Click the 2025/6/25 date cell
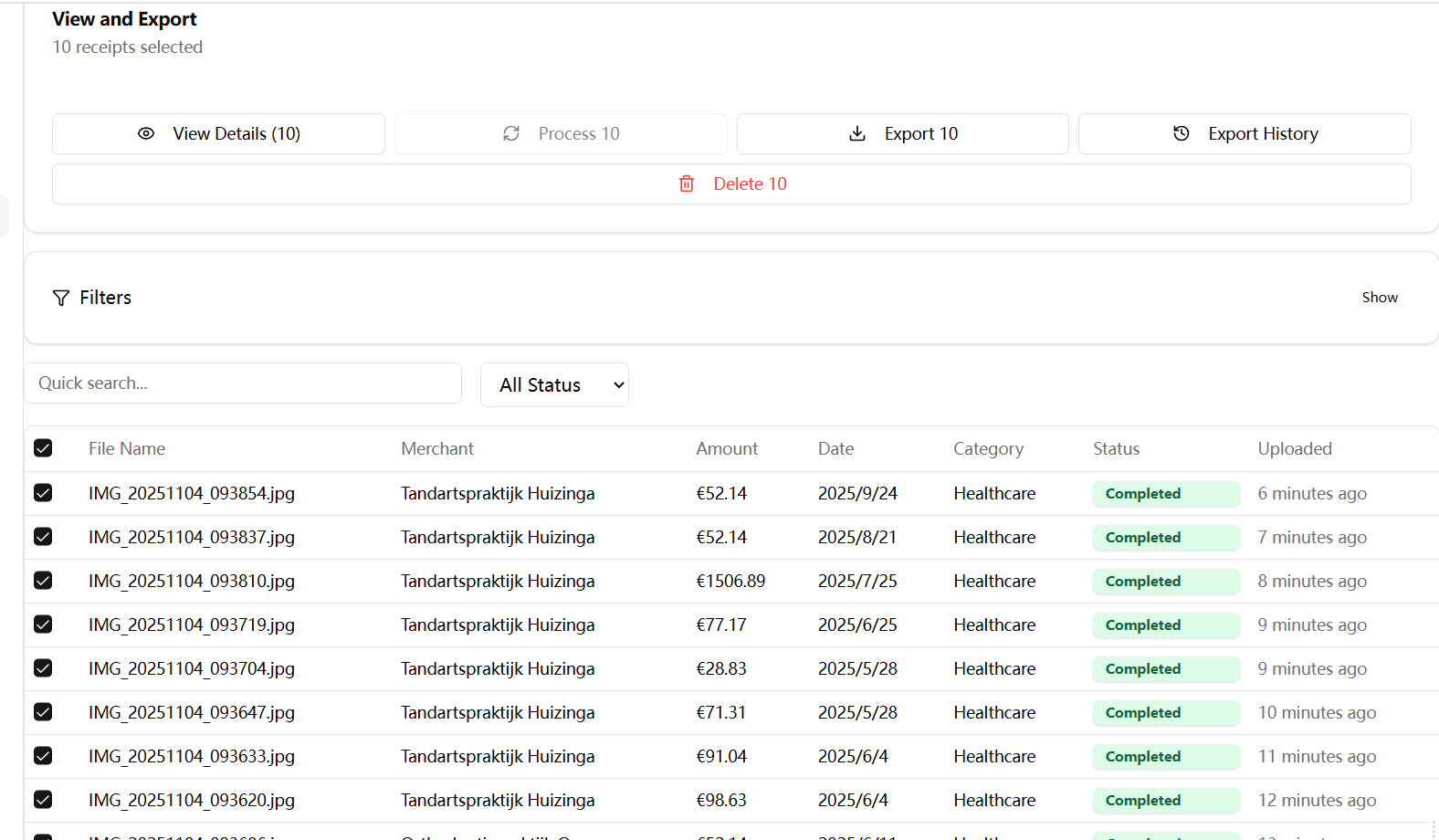The width and height of the screenshot is (1439, 840). (857, 625)
